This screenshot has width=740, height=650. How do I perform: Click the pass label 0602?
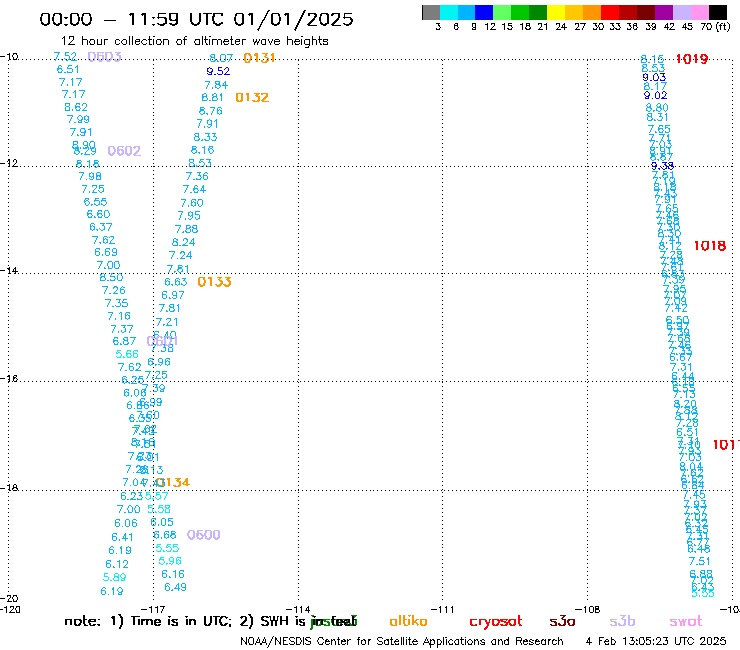[x=124, y=151]
